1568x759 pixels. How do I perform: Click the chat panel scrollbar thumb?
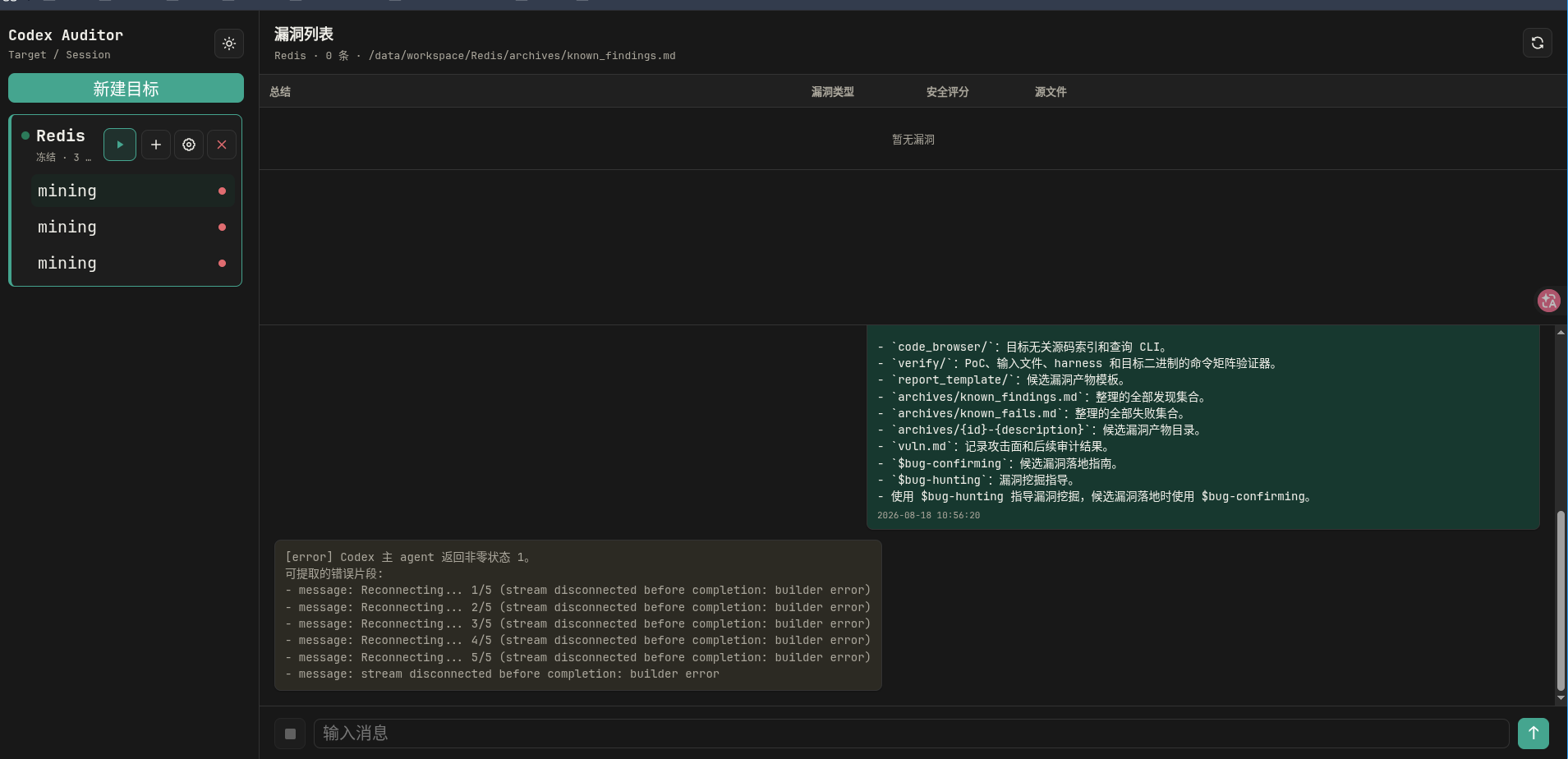tap(1561, 600)
